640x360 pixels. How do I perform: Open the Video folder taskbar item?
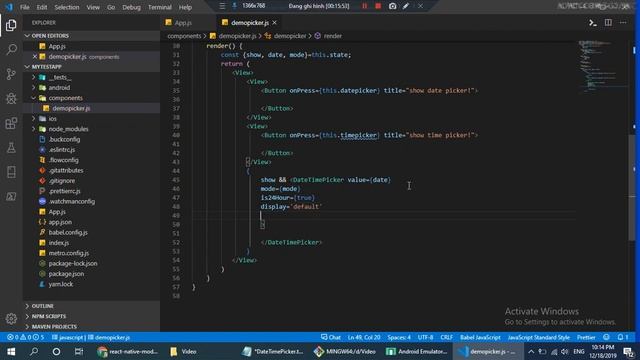(x=184, y=351)
